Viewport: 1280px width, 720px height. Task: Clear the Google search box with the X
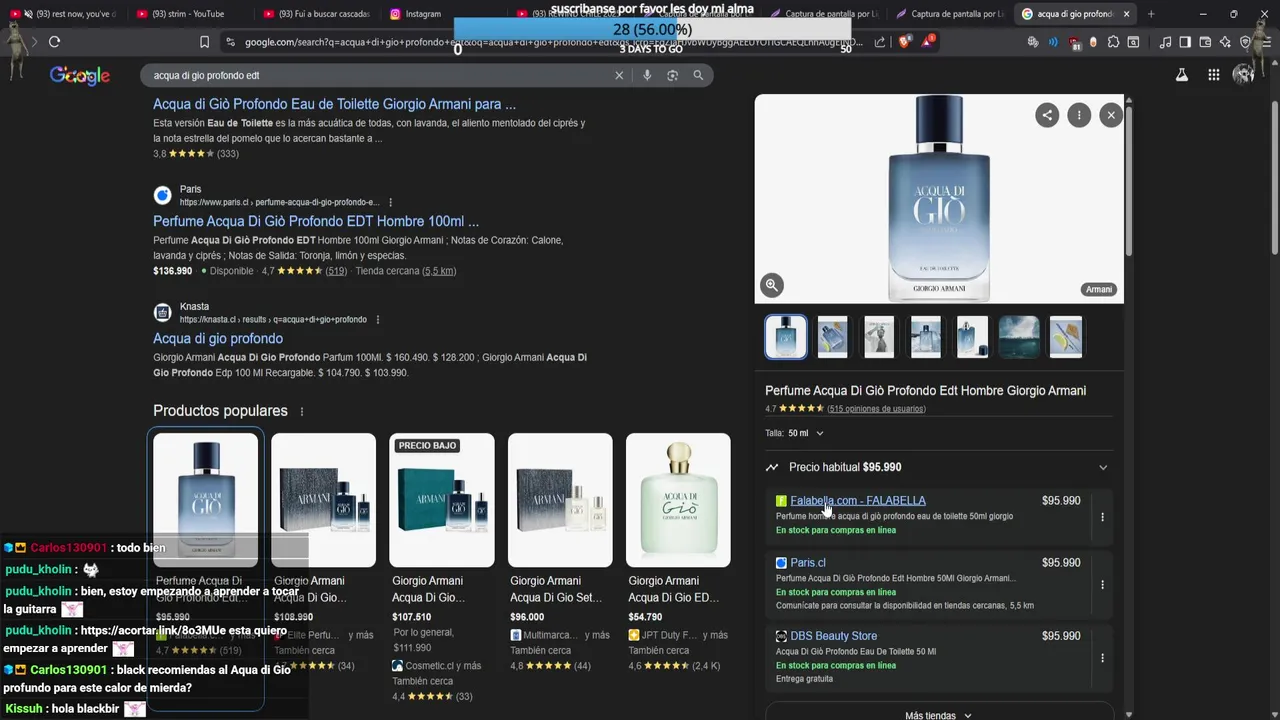point(619,75)
